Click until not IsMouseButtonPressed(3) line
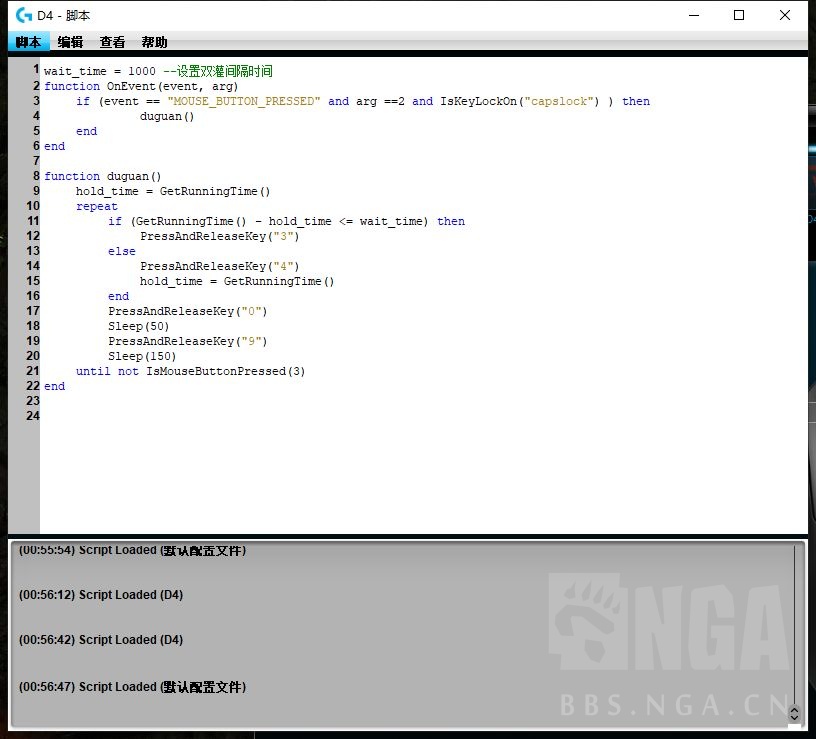This screenshot has width=816, height=739. pos(190,371)
